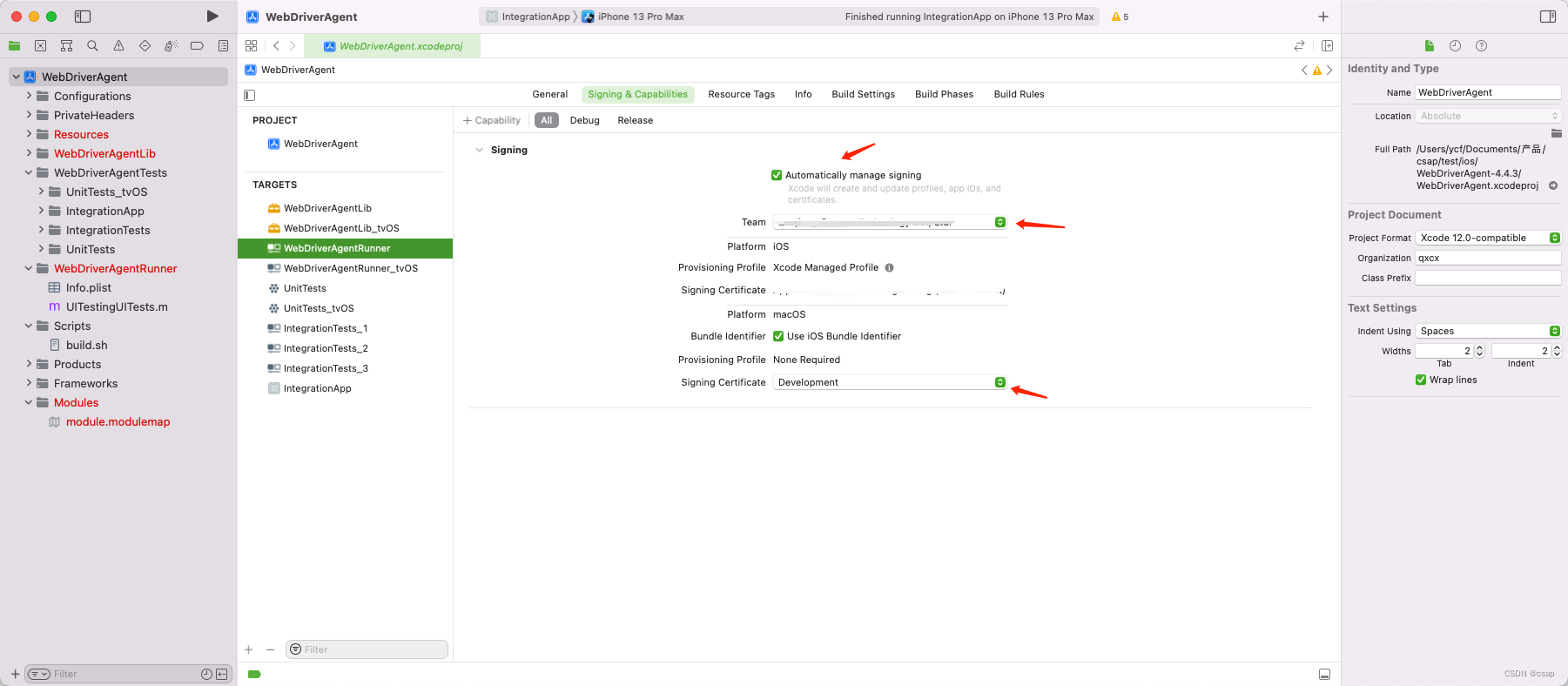
Task: Select the Debug configuration filter
Action: pyautogui.click(x=584, y=120)
